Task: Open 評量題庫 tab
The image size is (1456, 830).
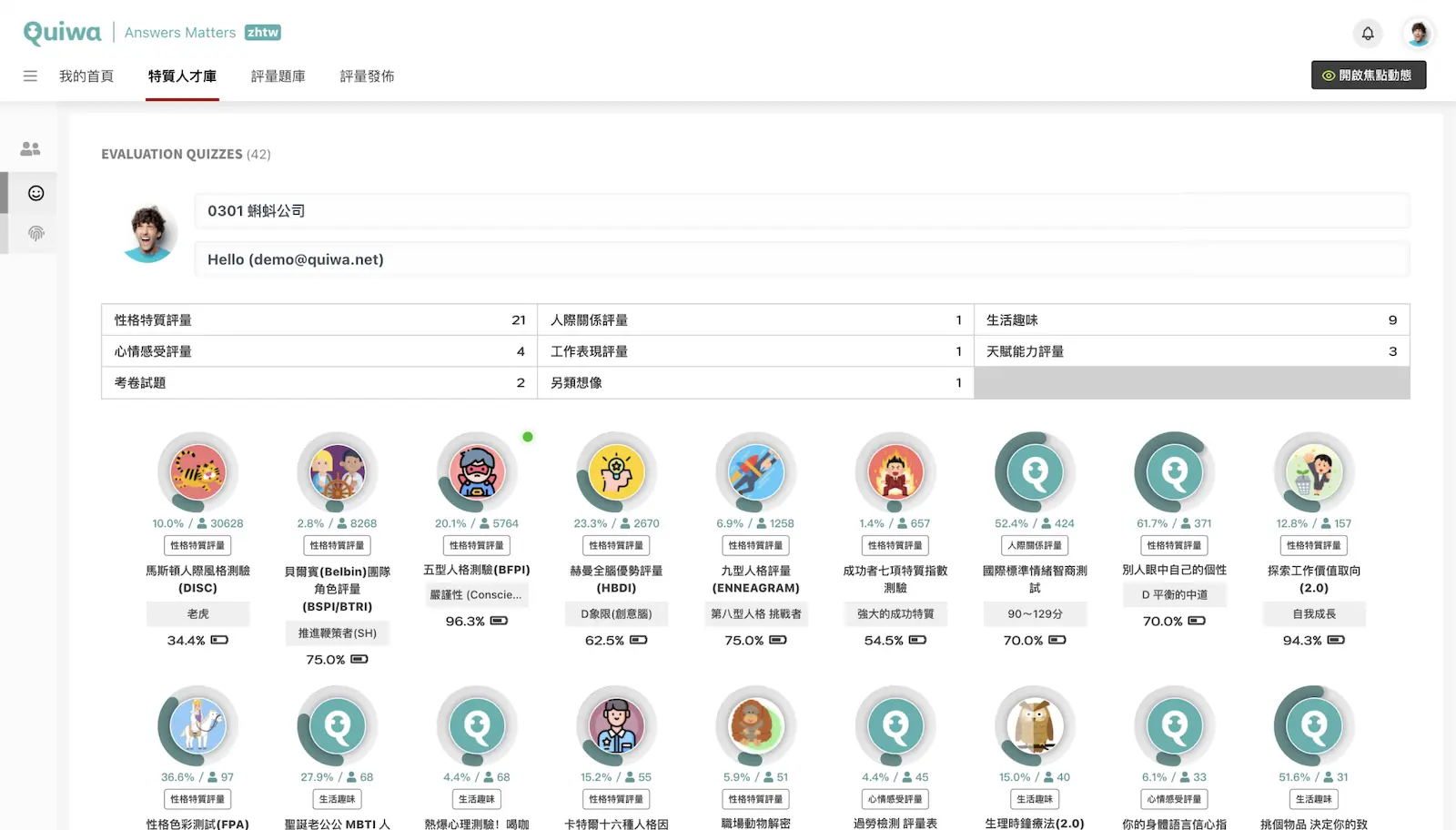Action: tap(278, 76)
